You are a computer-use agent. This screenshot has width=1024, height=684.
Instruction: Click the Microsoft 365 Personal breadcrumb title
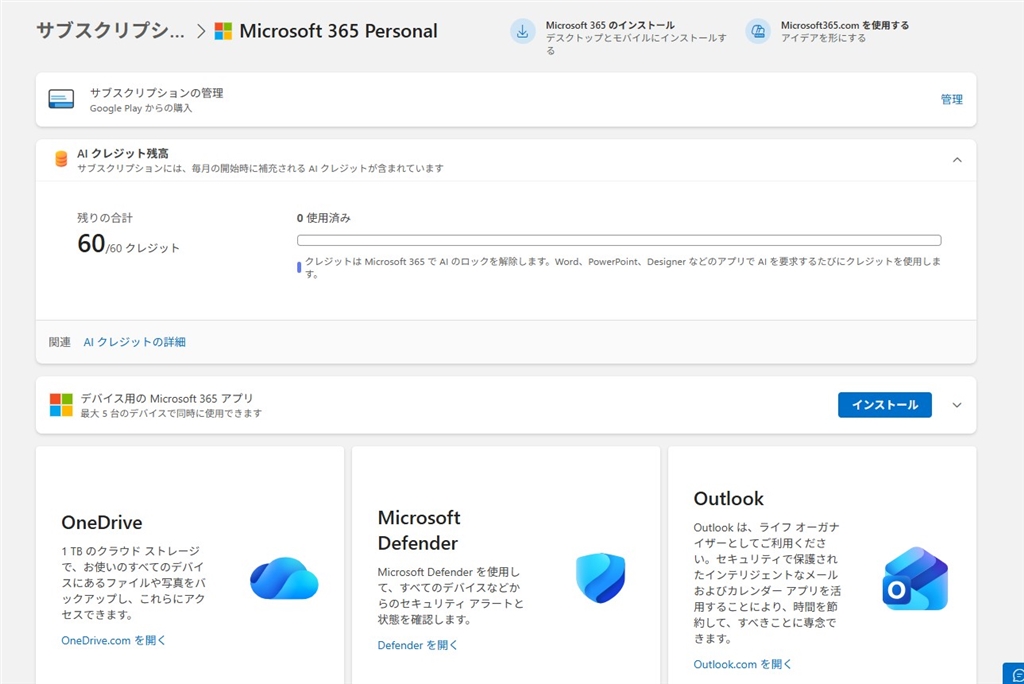(x=338, y=31)
